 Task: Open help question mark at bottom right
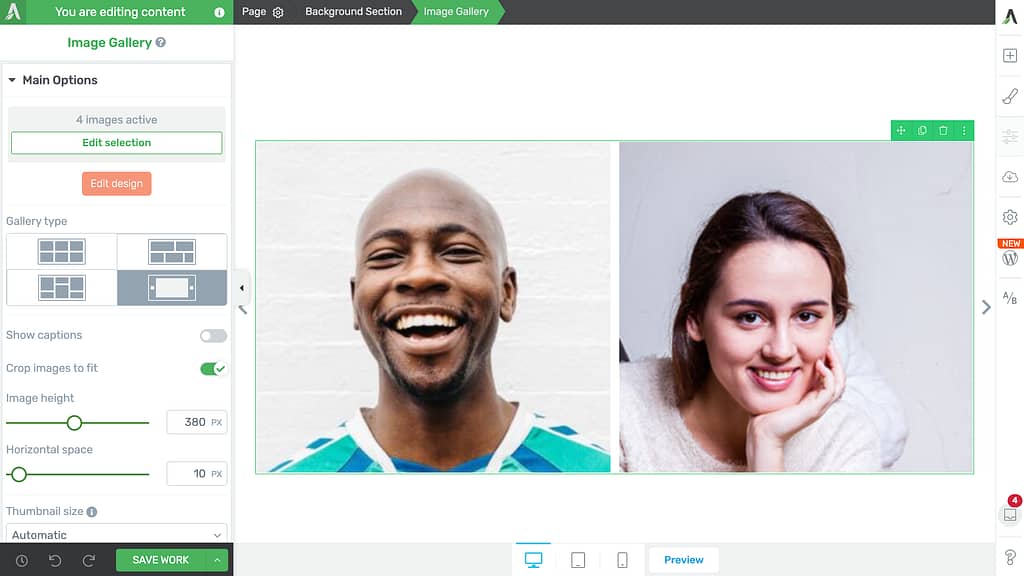click(x=1010, y=558)
